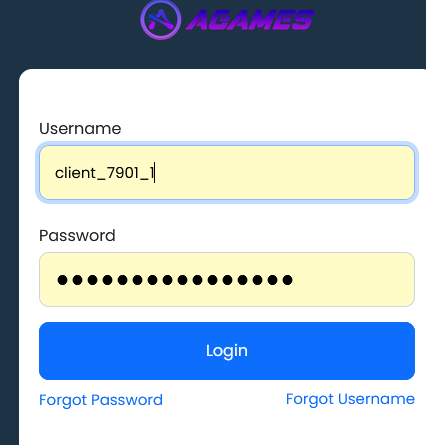This screenshot has height=445, width=426.
Task: Open the Forgot Username link
Action: (350, 399)
